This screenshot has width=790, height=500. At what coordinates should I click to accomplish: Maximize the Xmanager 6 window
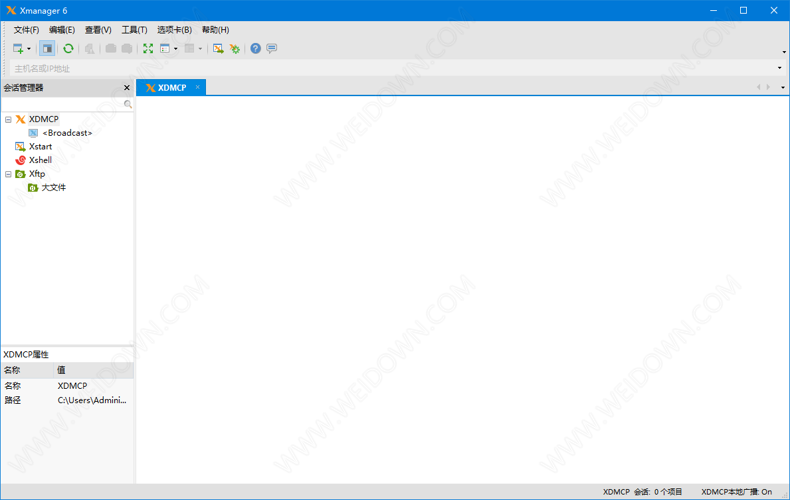click(743, 10)
